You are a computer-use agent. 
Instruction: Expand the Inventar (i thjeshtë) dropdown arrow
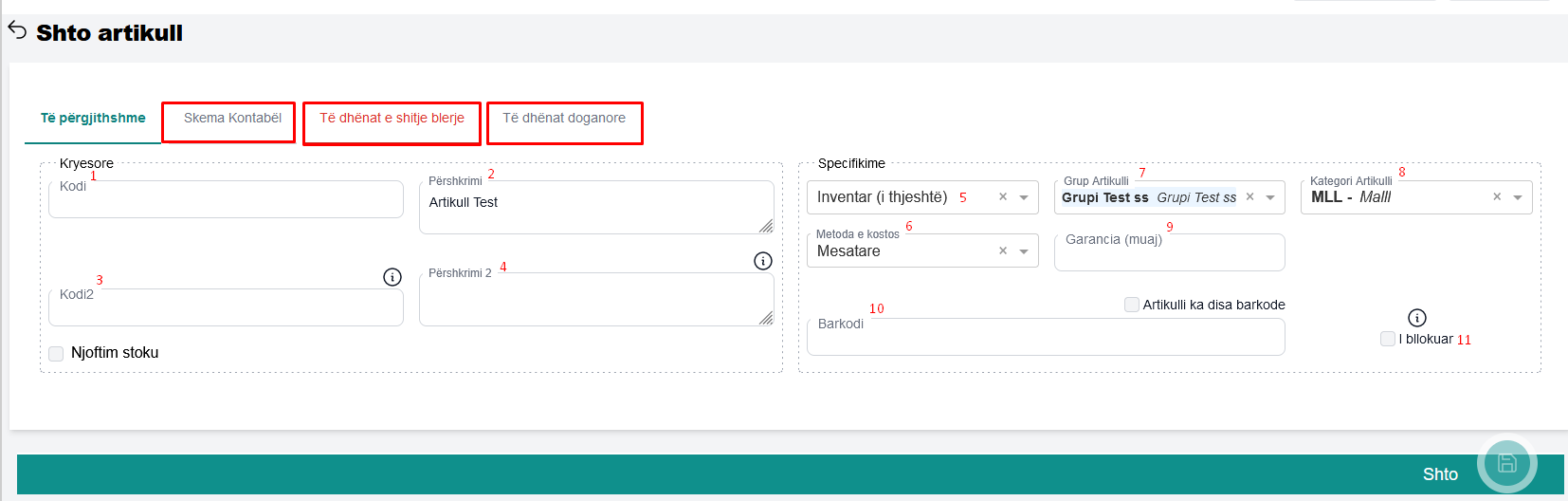1024,197
